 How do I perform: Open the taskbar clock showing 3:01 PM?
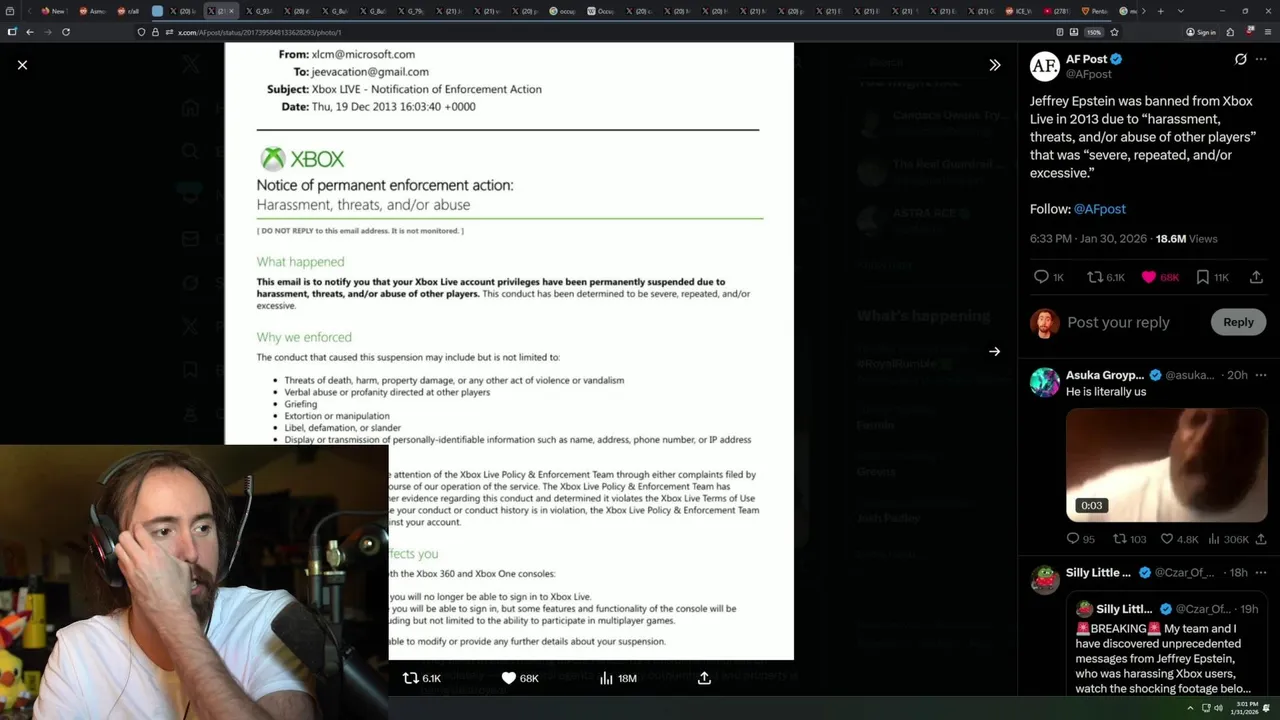click(x=1246, y=708)
